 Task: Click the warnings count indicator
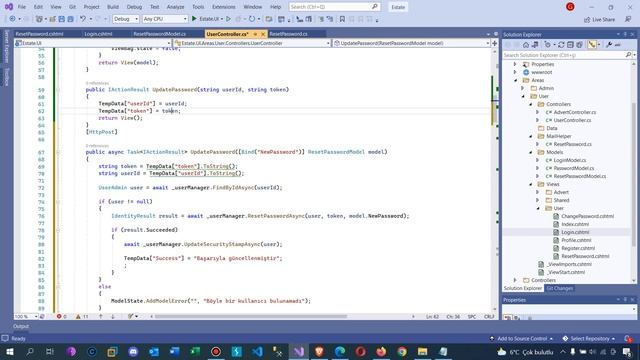pyautogui.click(x=82, y=317)
